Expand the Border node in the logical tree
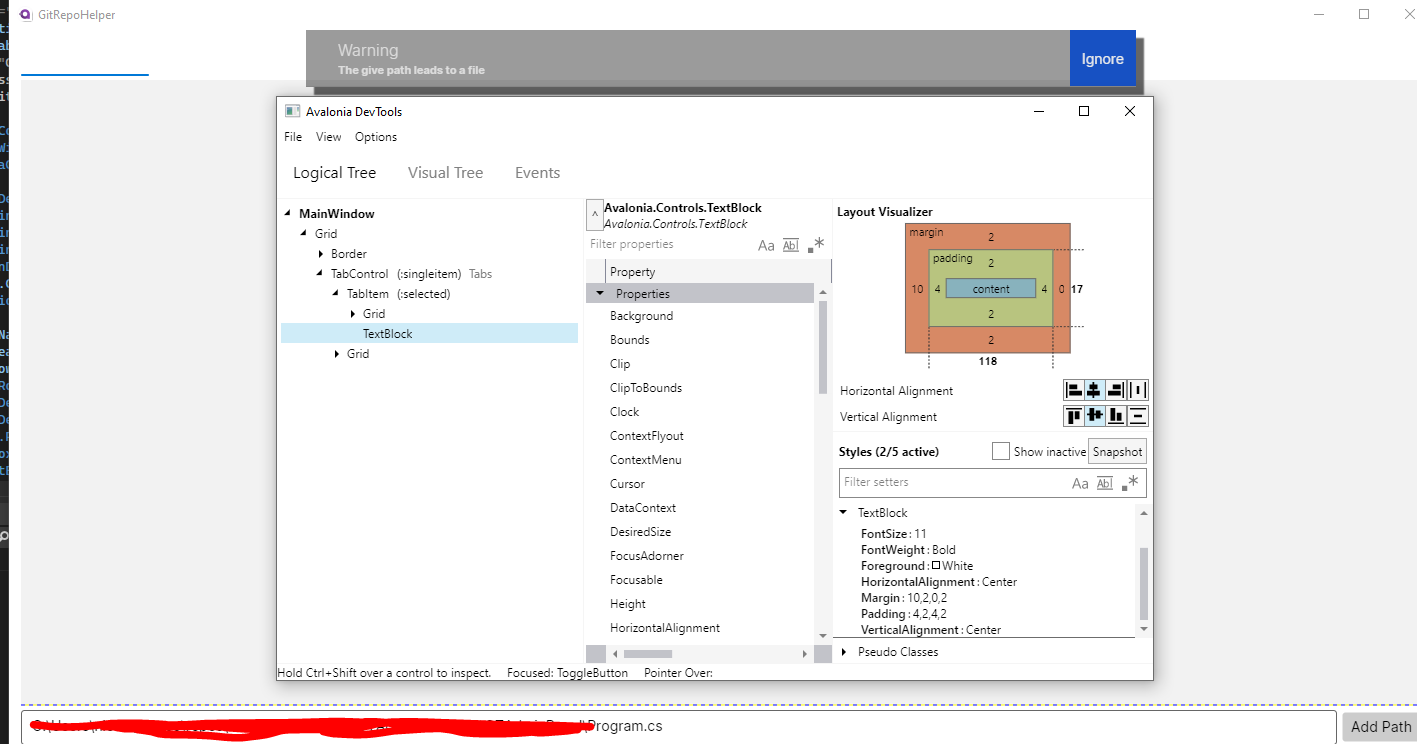The width and height of the screenshot is (1417, 744). click(x=319, y=253)
